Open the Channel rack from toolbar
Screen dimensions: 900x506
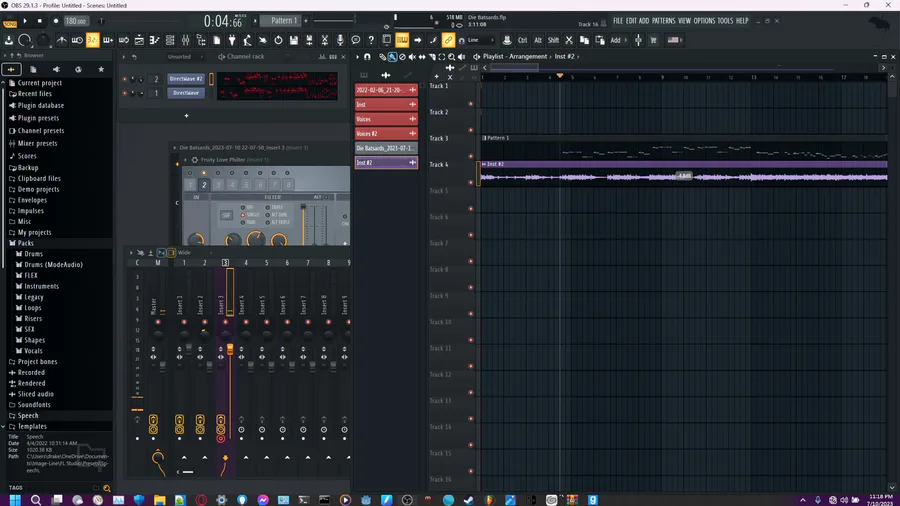pyautogui.click(x=170, y=40)
